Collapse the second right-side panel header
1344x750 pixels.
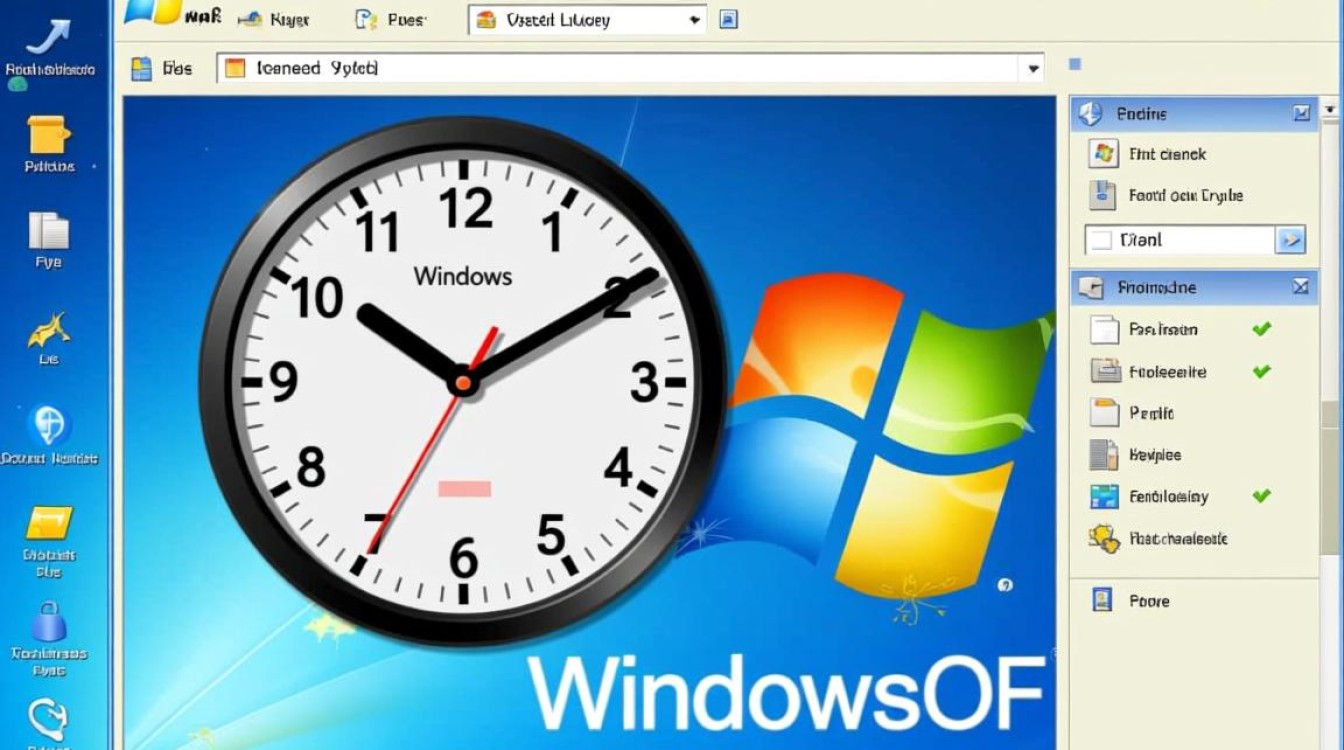(1300, 287)
